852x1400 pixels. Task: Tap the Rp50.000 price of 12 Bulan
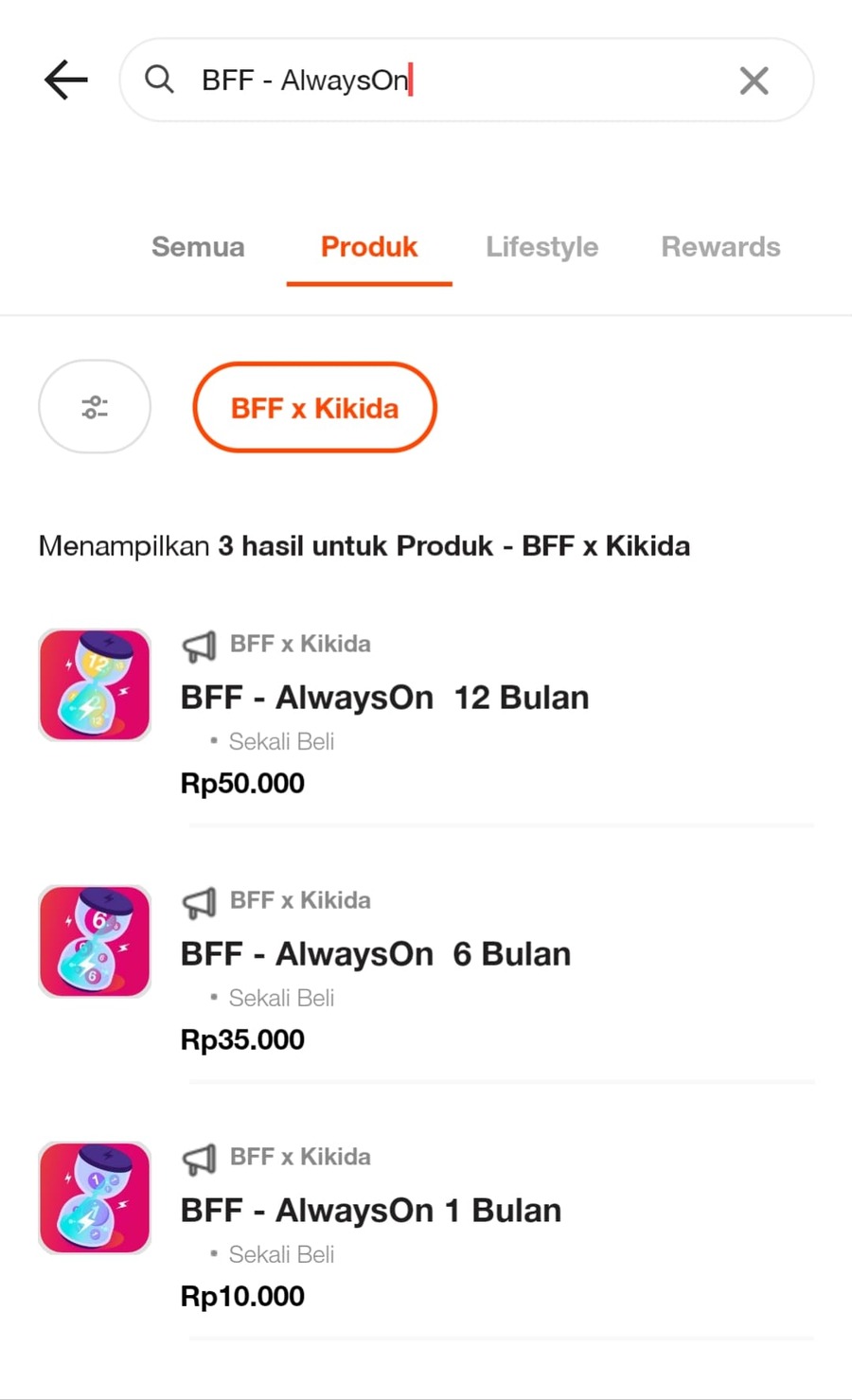242,784
